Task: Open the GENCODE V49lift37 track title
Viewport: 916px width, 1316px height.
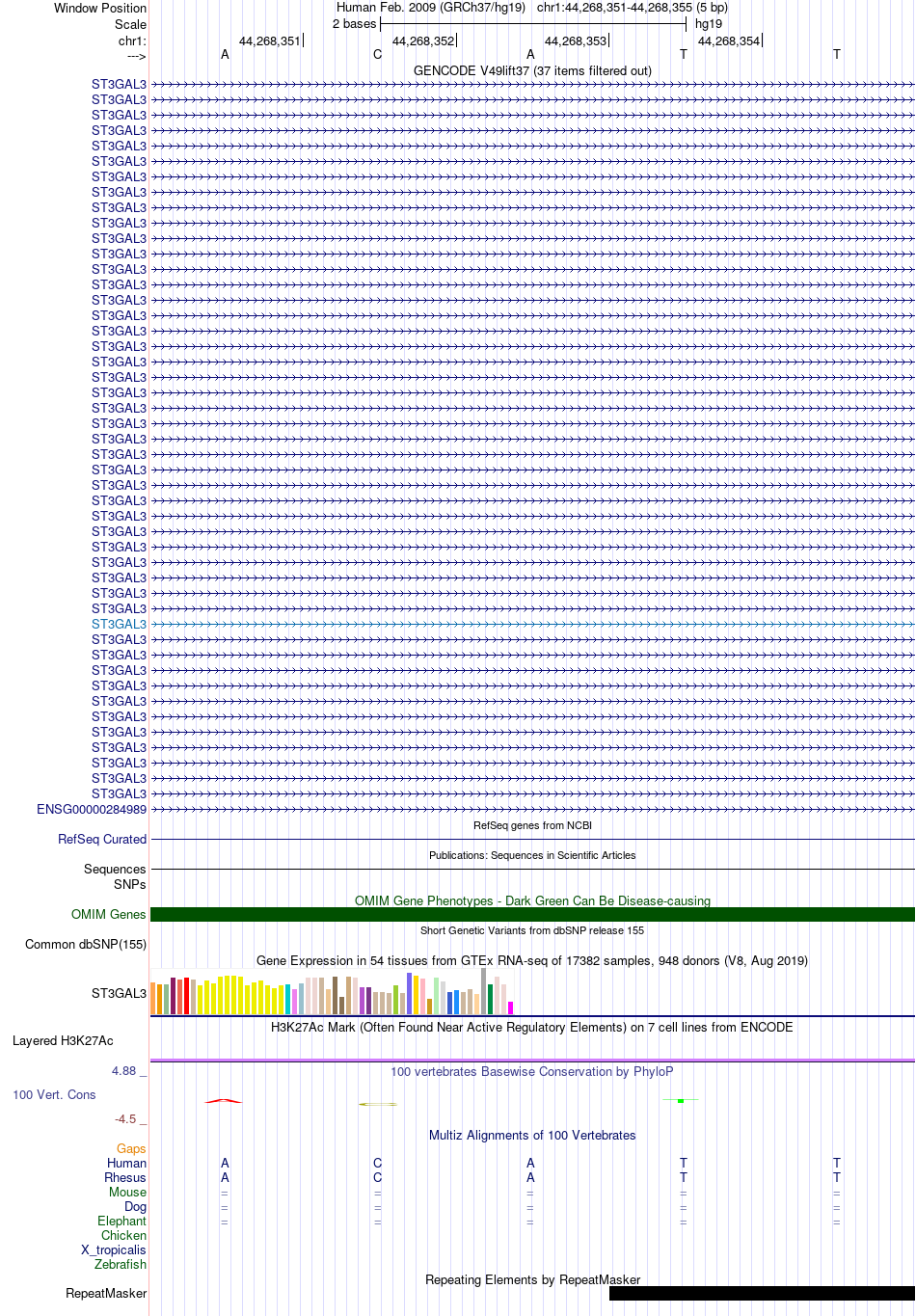Action: (532, 70)
